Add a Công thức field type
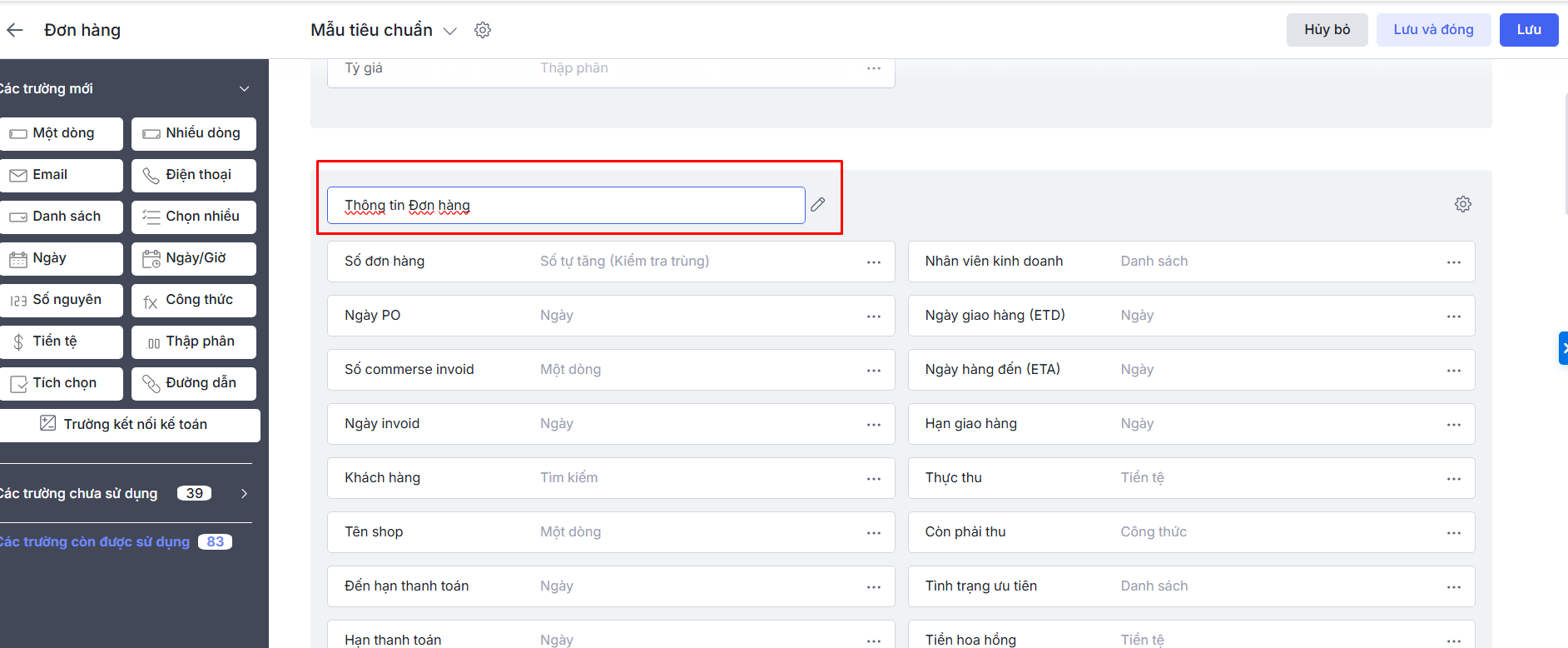Viewport: 1568px width, 648px height. pyautogui.click(x=193, y=300)
